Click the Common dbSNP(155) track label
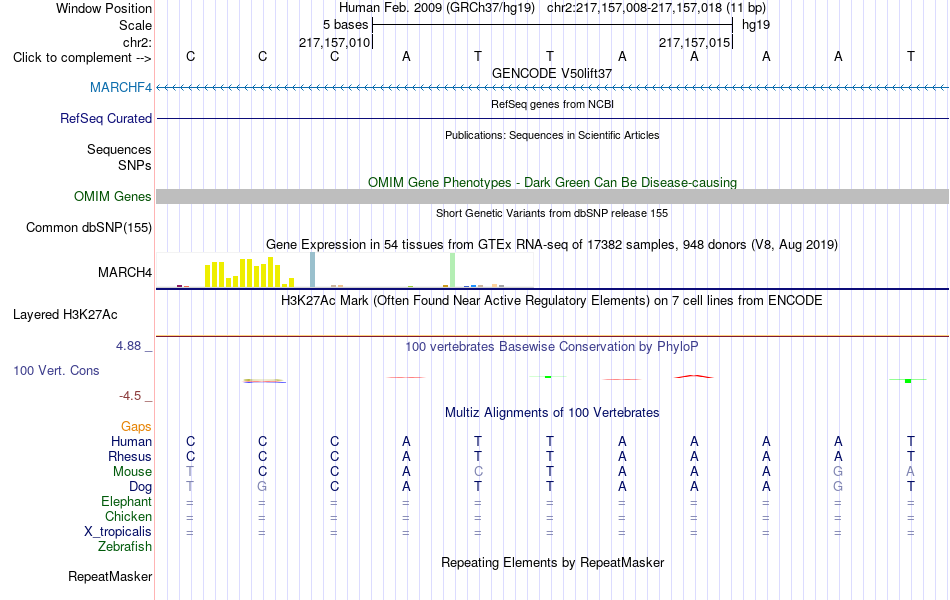Screen dimensions: 950x600 click(89, 227)
